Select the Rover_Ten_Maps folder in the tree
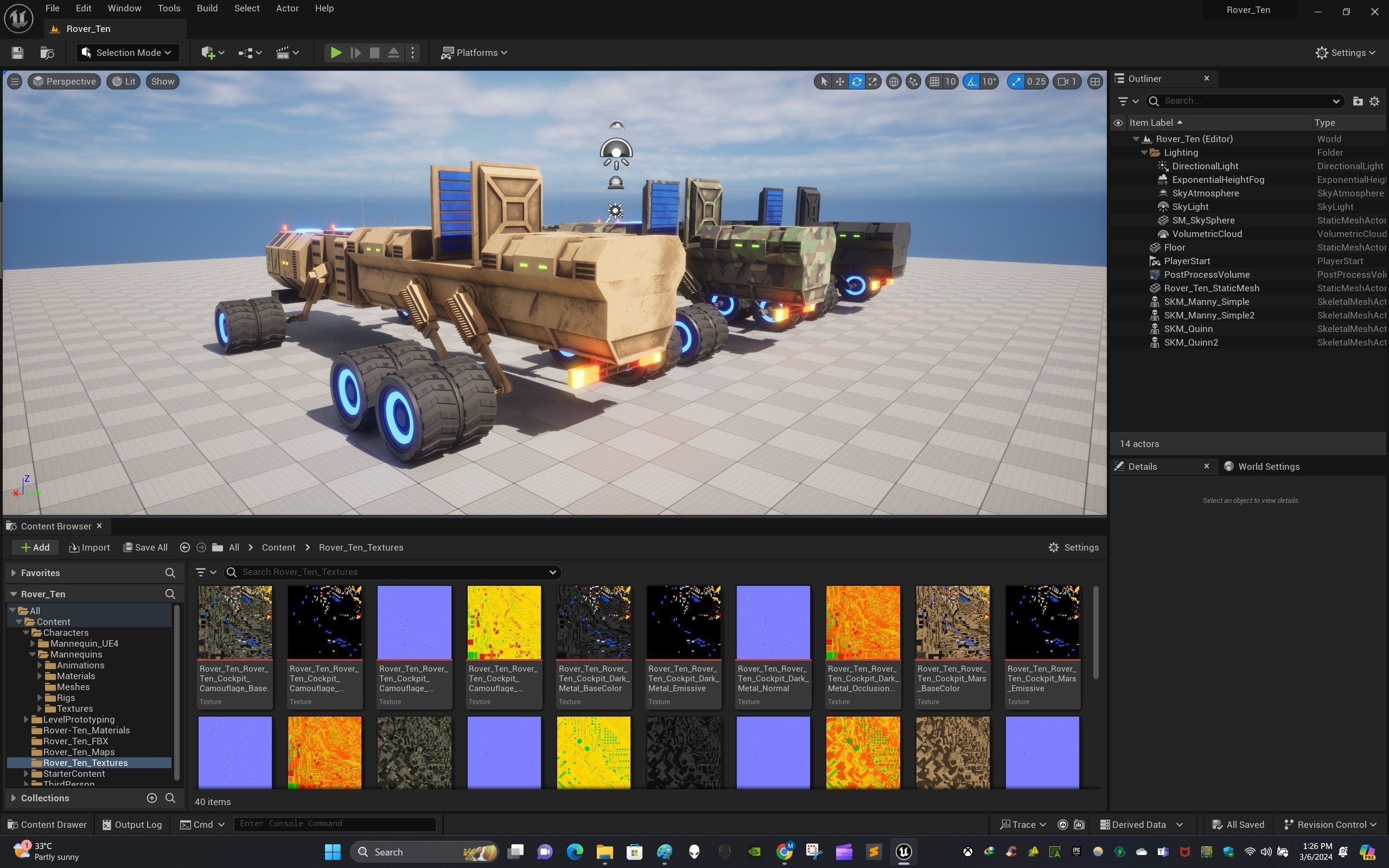The image size is (1389, 868). pos(79,752)
